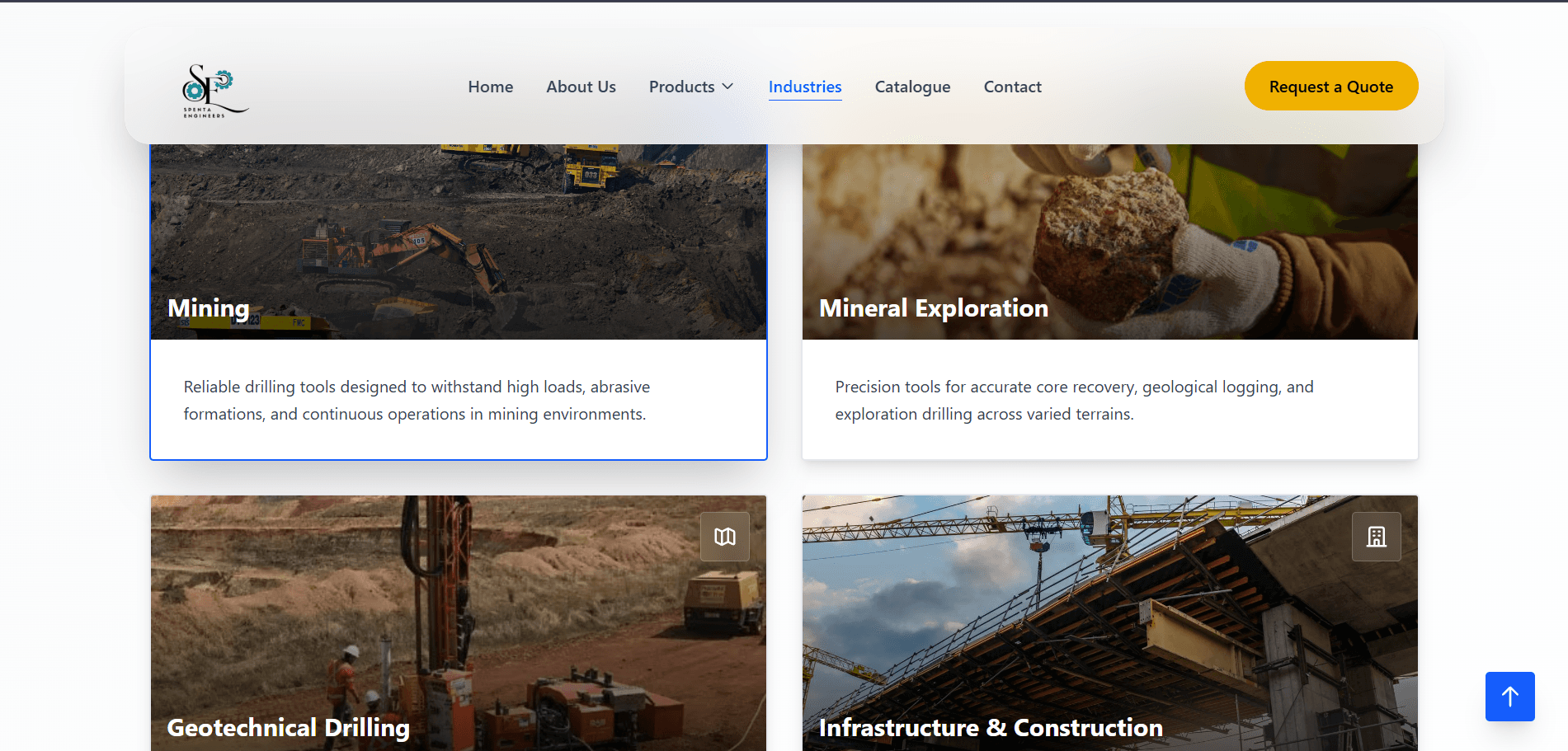Go to the Home page
Screen dimensions: 1568x751
click(491, 87)
